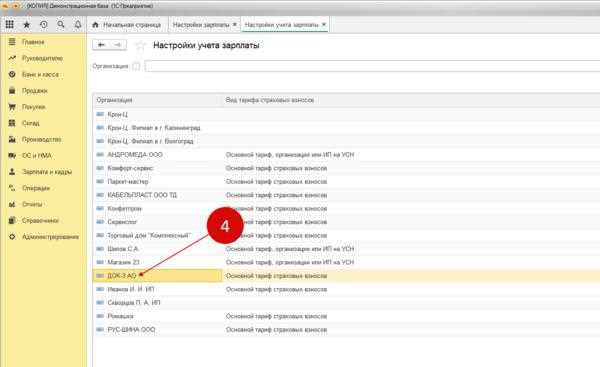Select the Настройки учета зарплаты tab
Screen dimensions: 600x367
point(282,25)
